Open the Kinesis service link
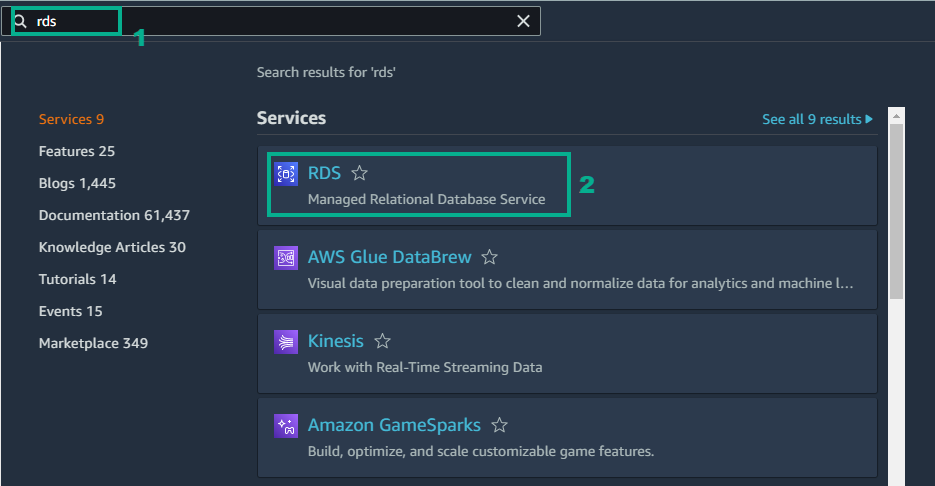This screenshot has height=486, width=935. click(336, 341)
